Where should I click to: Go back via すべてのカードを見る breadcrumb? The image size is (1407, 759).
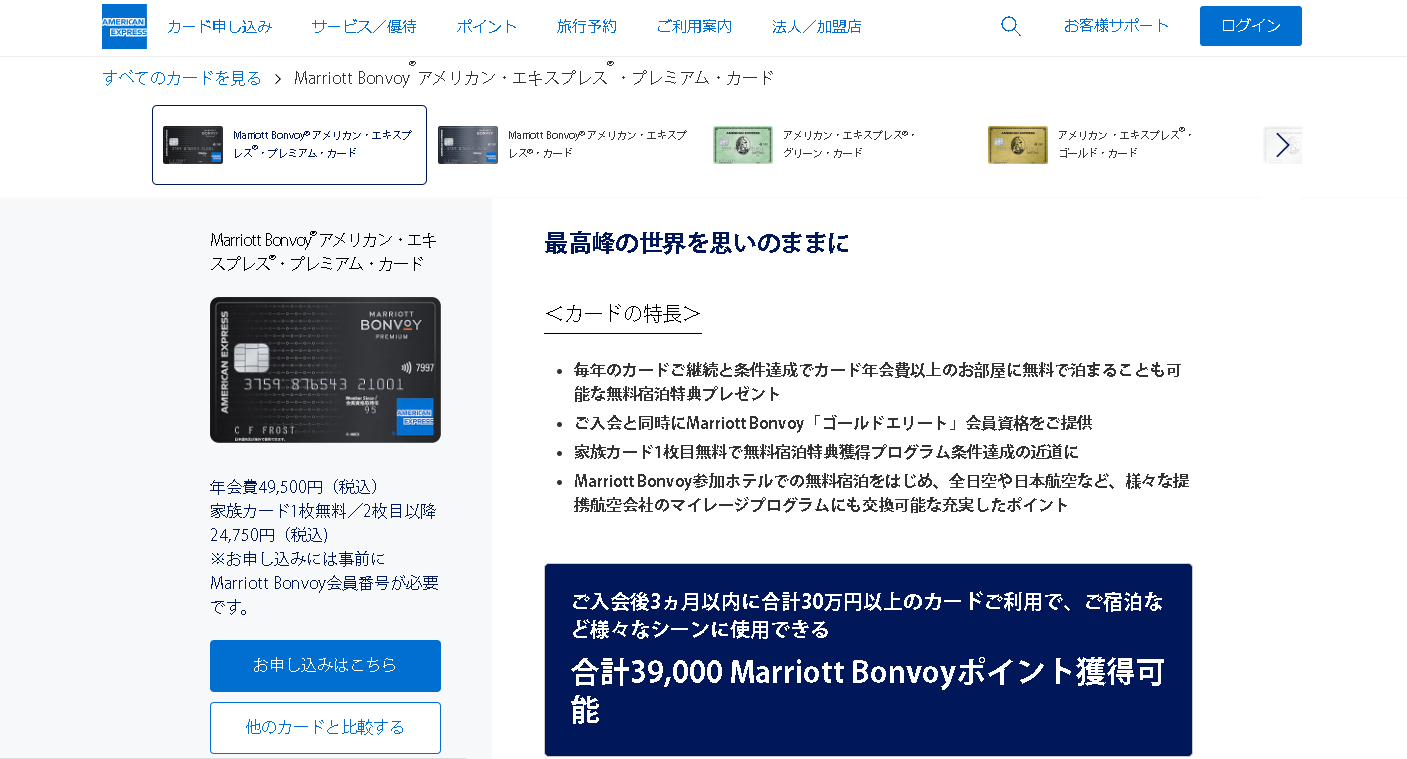182,77
